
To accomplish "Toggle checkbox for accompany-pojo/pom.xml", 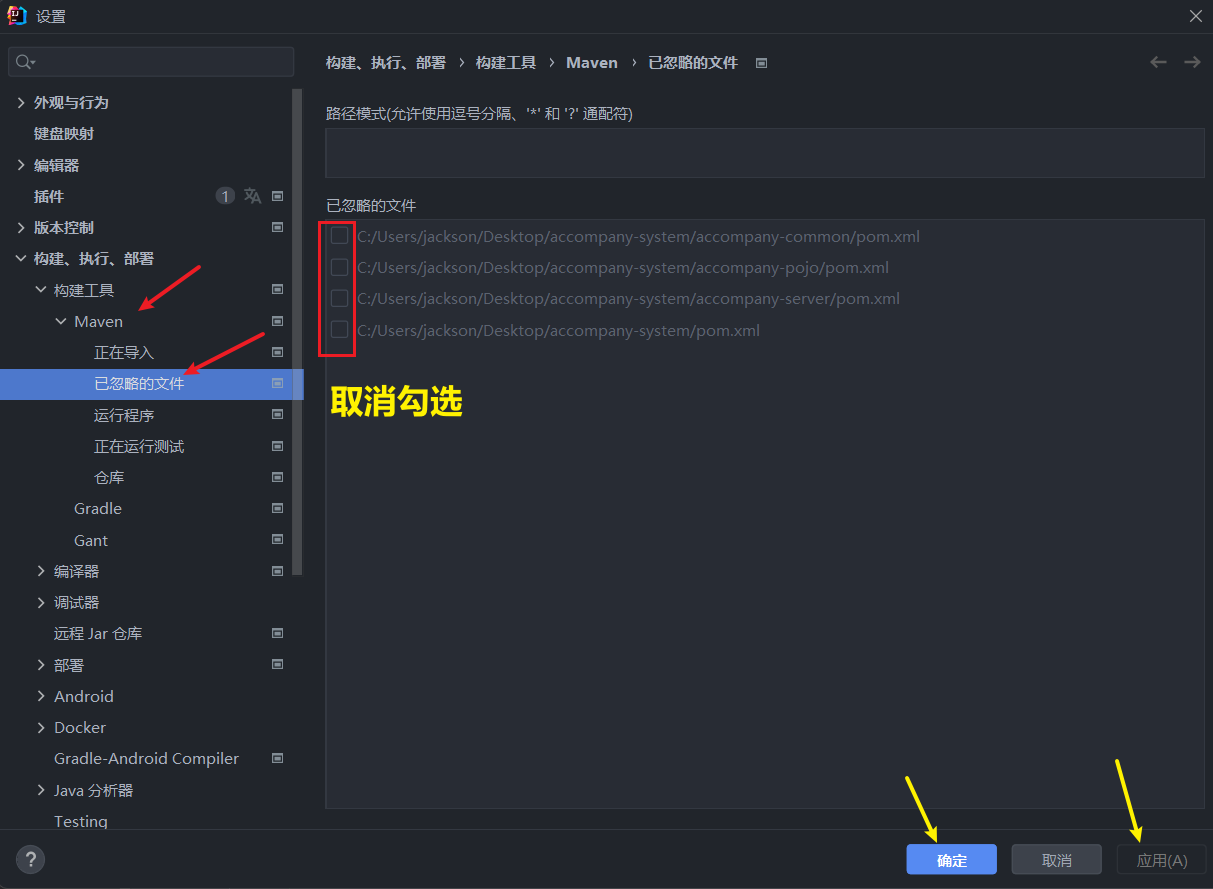I will point(340,267).
